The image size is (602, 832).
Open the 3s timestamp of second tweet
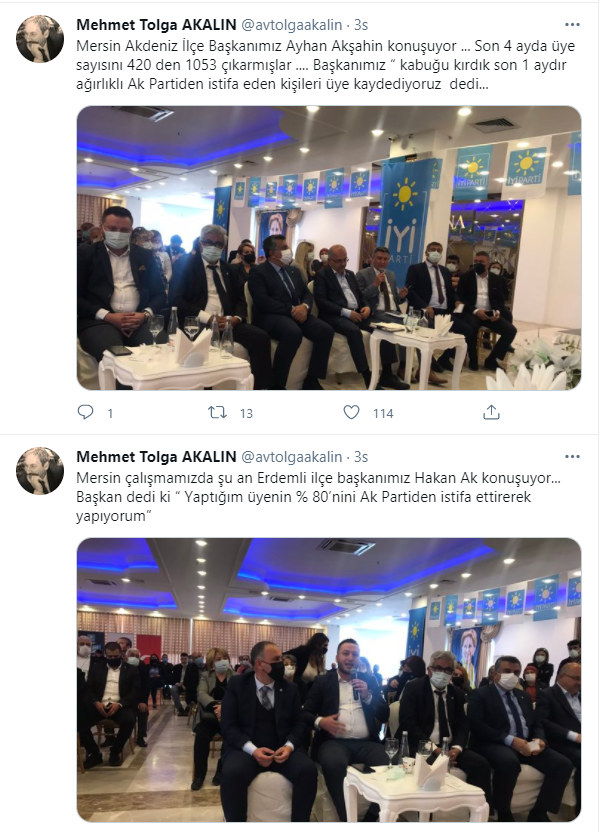[x=361, y=457]
